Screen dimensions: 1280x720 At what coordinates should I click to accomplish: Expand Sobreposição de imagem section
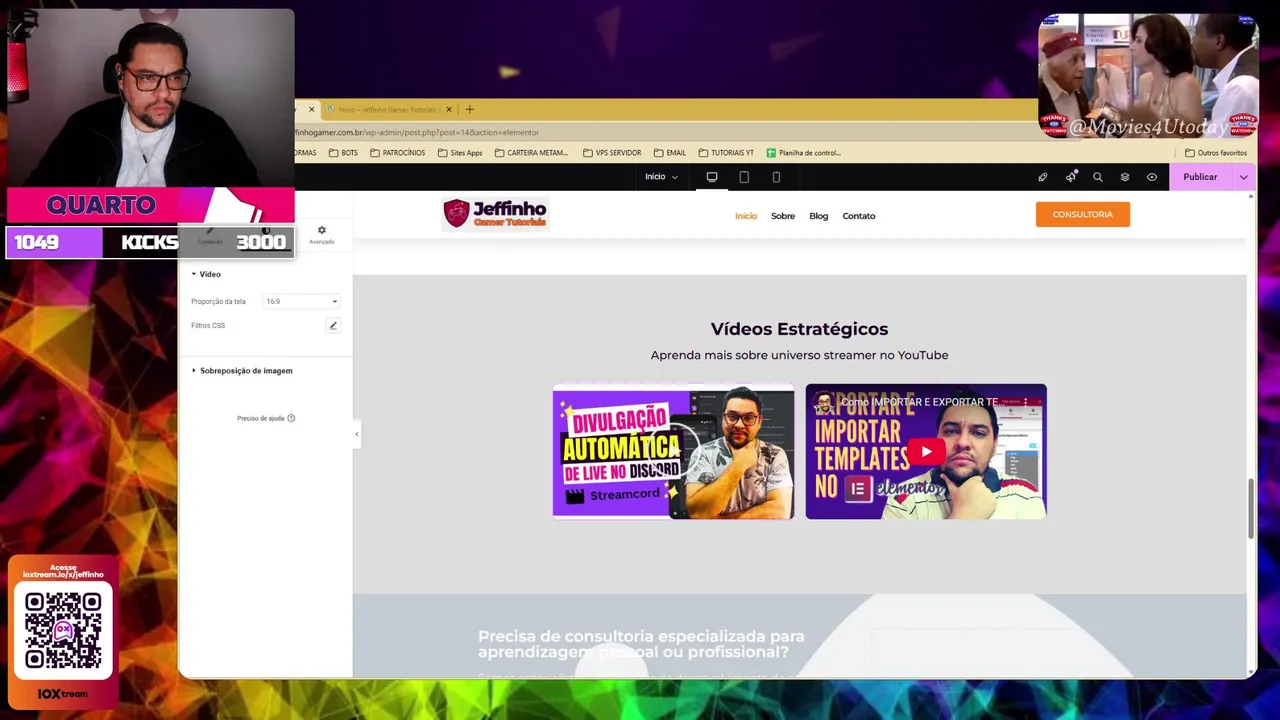pos(242,371)
